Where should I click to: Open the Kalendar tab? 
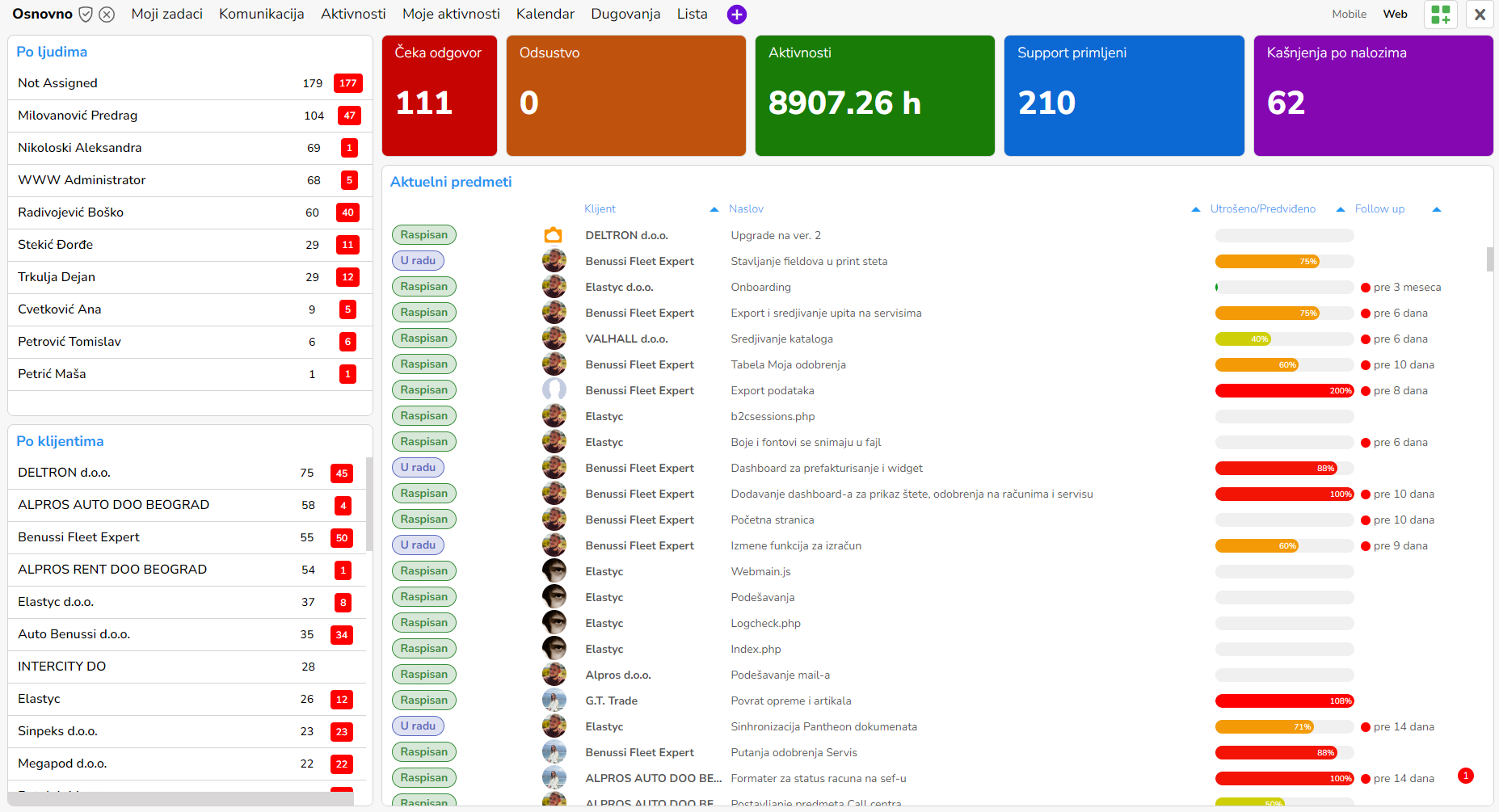(x=545, y=15)
